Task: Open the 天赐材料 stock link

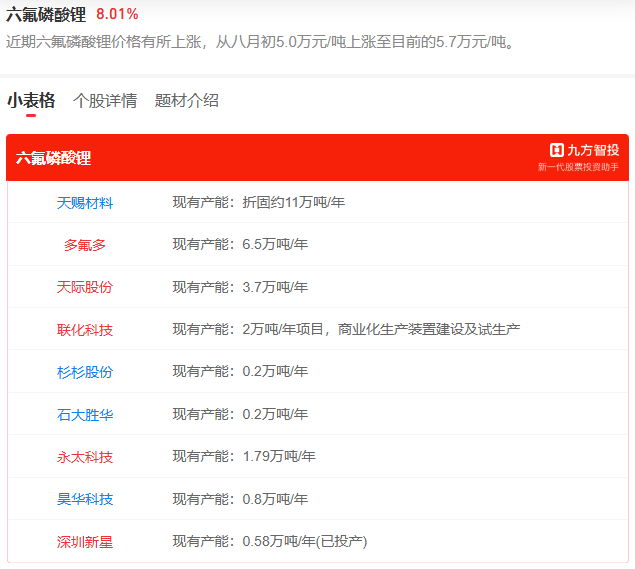Action: coord(85,202)
